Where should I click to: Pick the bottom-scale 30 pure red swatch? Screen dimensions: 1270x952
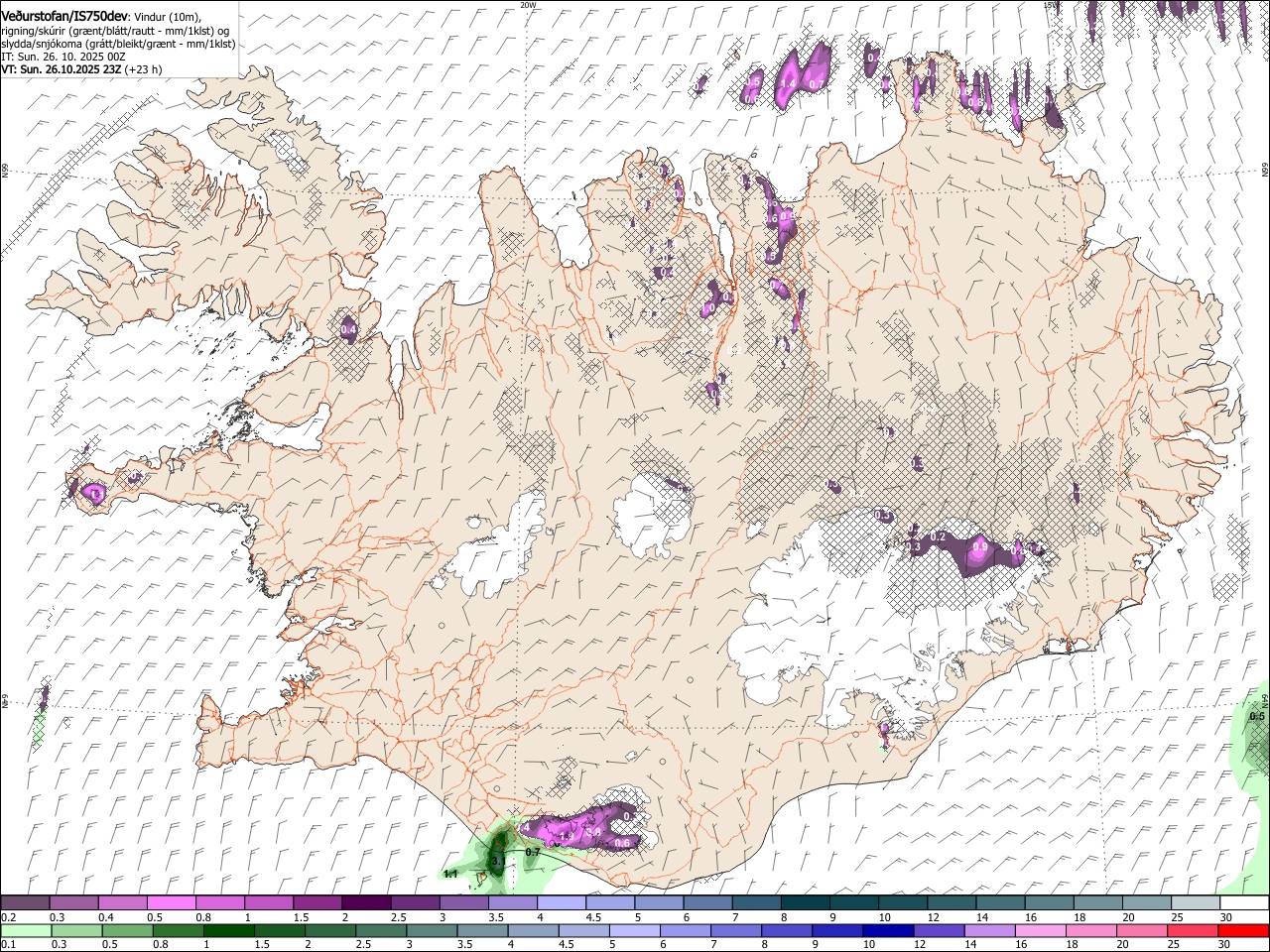point(1244,930)
